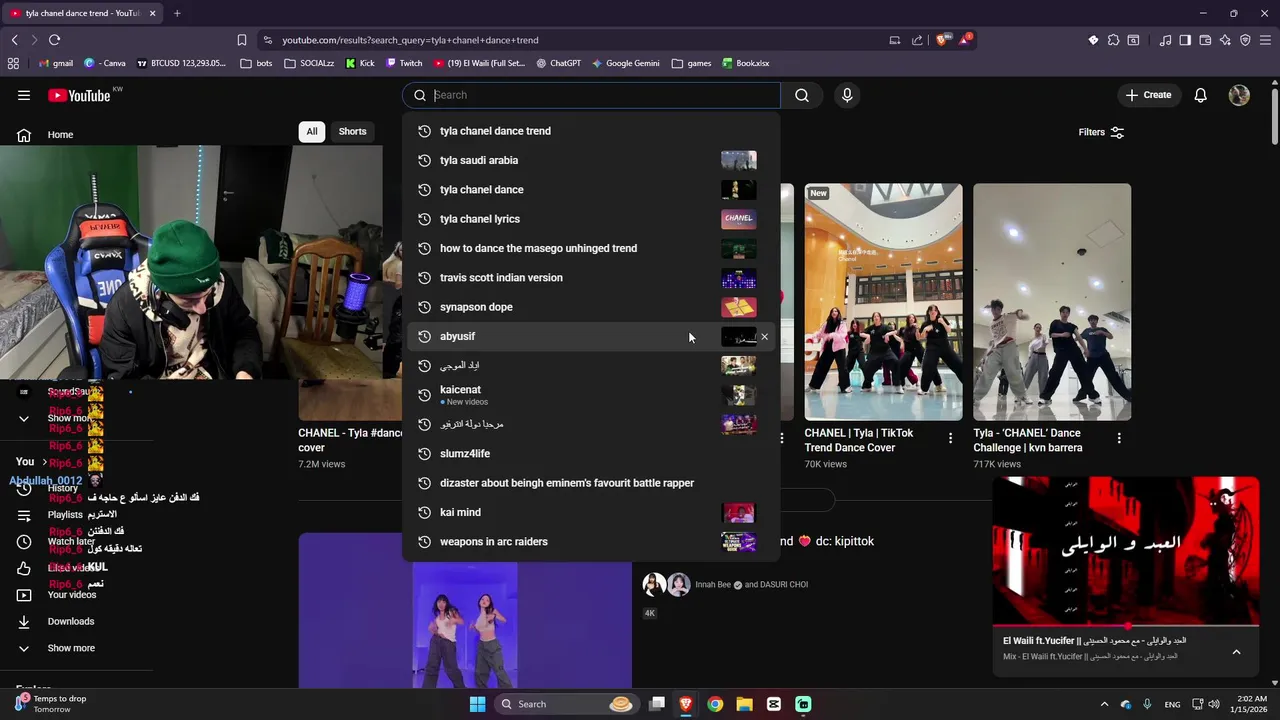1280x720 pixels.
Task: Seek on the miniplayer red progress bar
Action: (x=1126, y=626)
